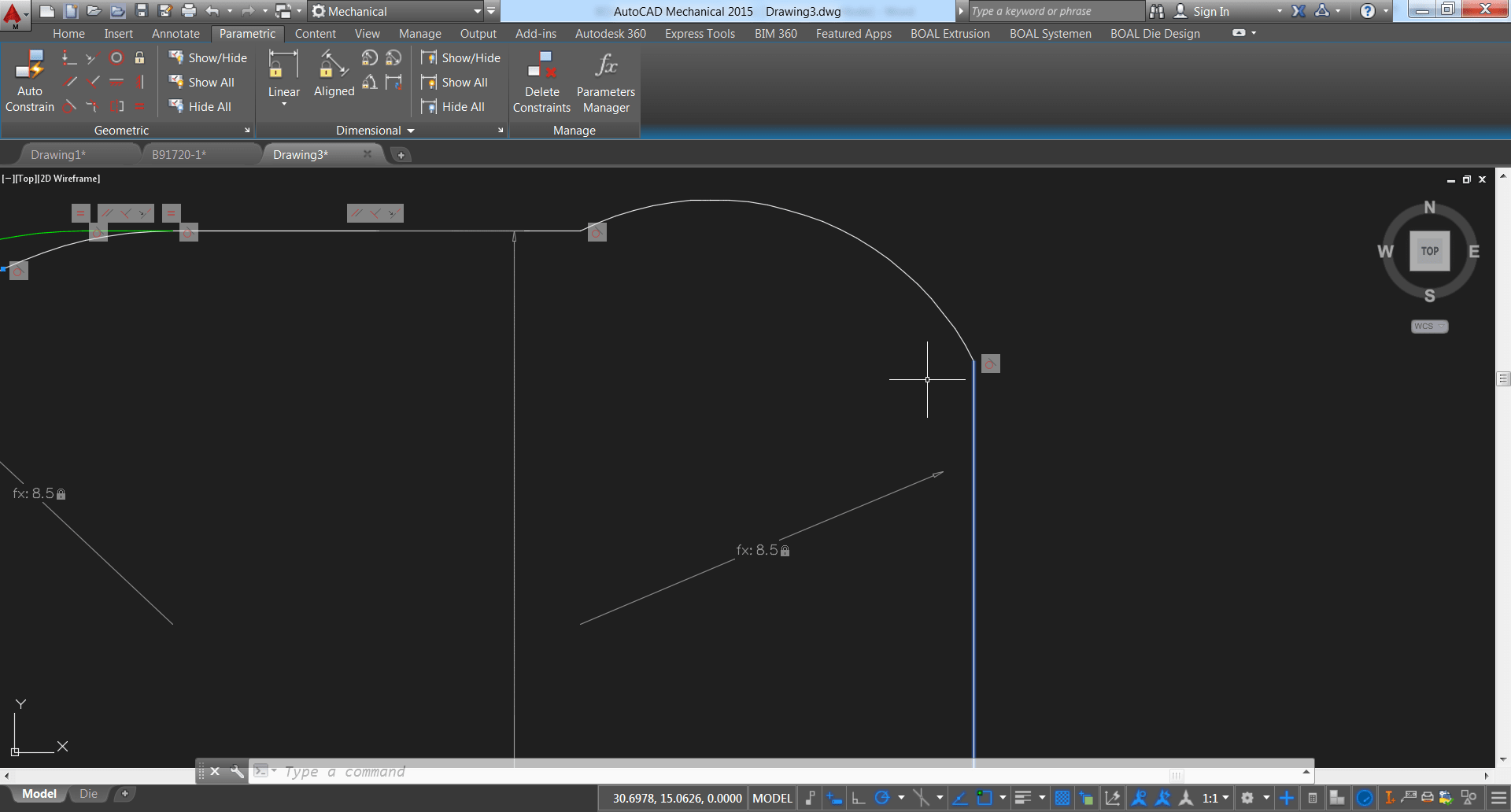Select the Symmetric constraint icon
Image resolution: width=1511 pixels, height=812 pixels.
[x=116, y=106]
